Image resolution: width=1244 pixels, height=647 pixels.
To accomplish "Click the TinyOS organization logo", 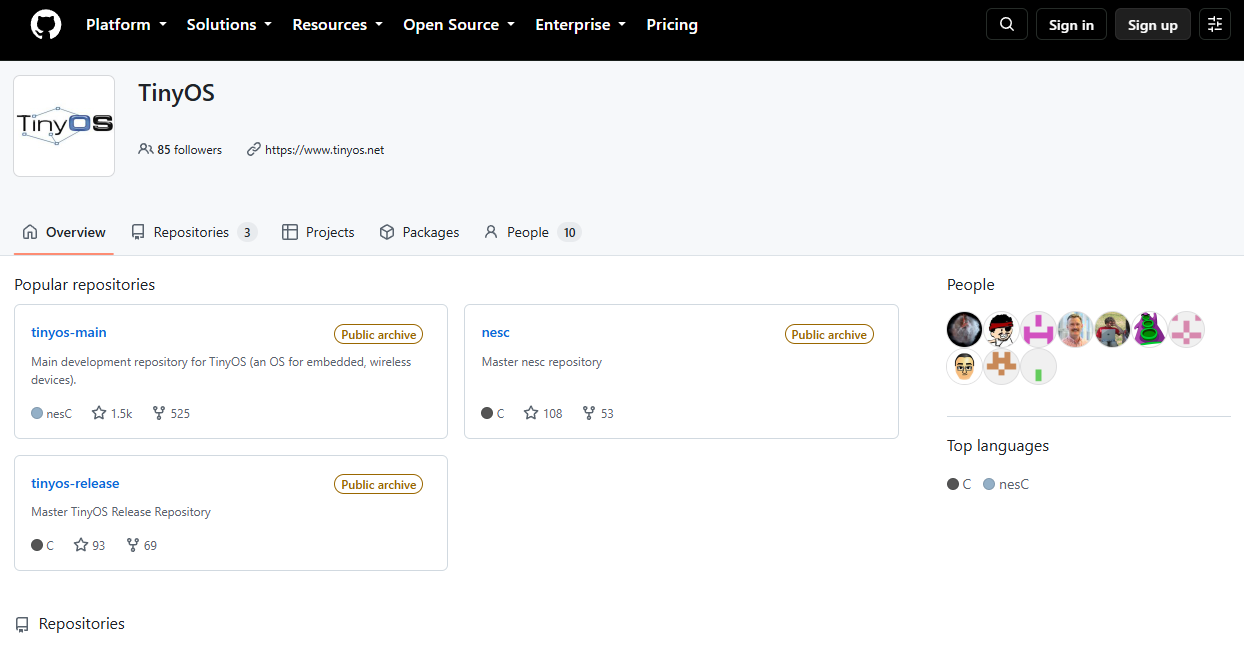I will coord(64,126).
